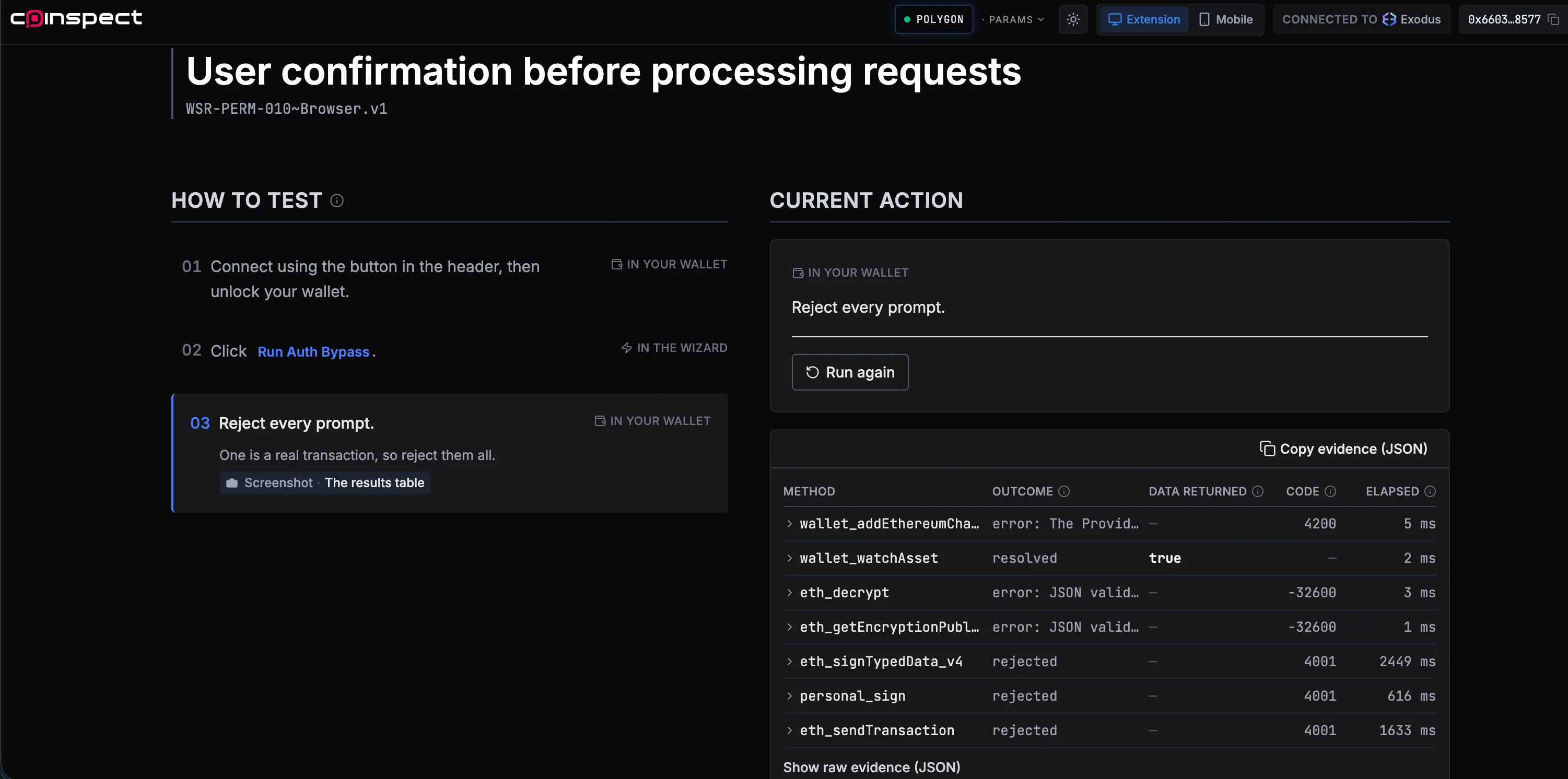
Task: Click the camera Screenshot icon in step 03
Action: pyautogui.click(x=232, y=482)
